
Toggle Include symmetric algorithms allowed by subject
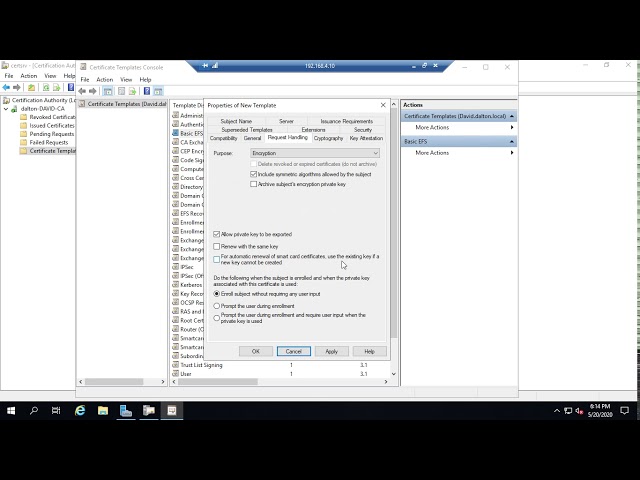(253, 174)
